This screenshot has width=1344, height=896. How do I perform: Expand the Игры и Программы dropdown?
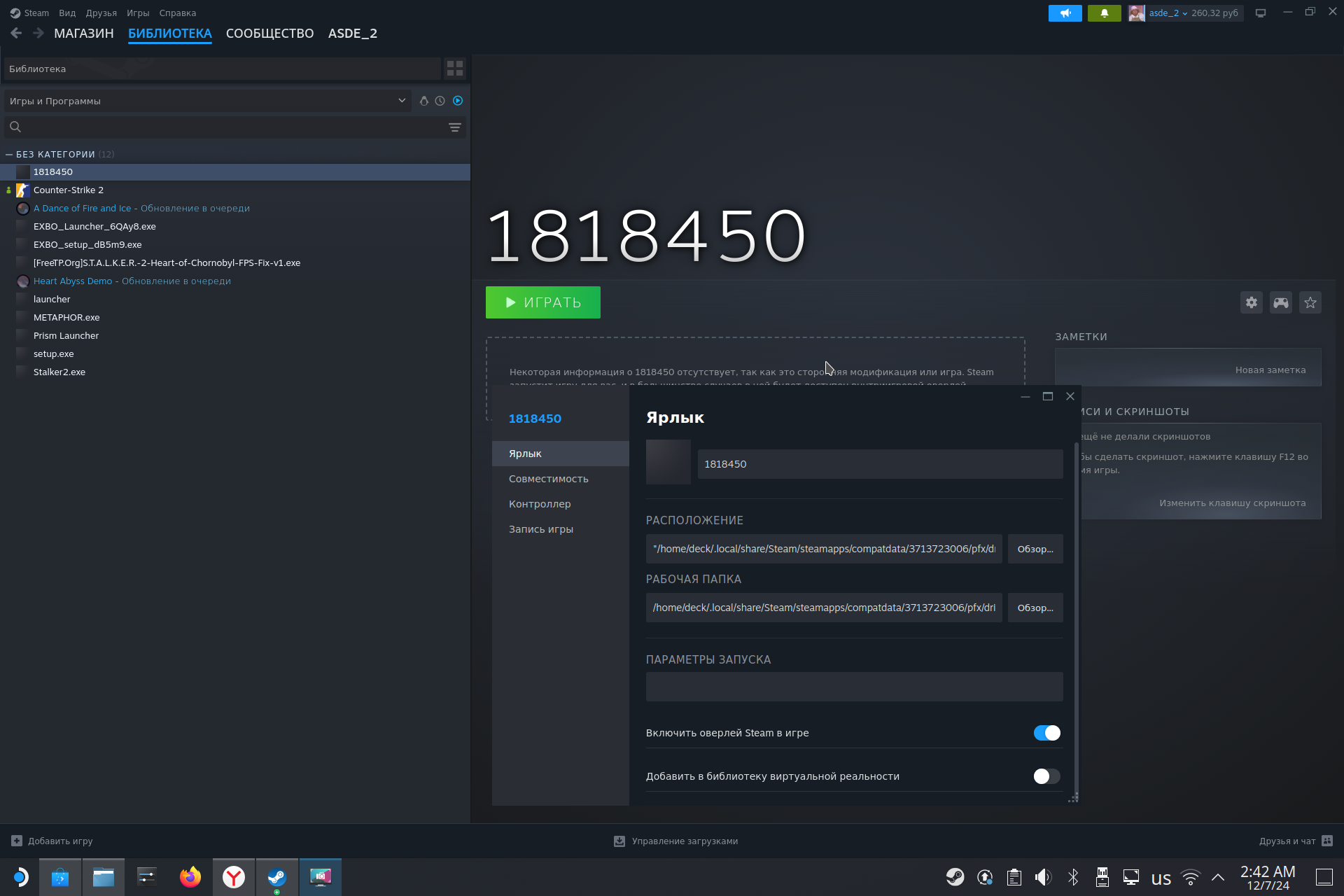click(x=208, y=101)
